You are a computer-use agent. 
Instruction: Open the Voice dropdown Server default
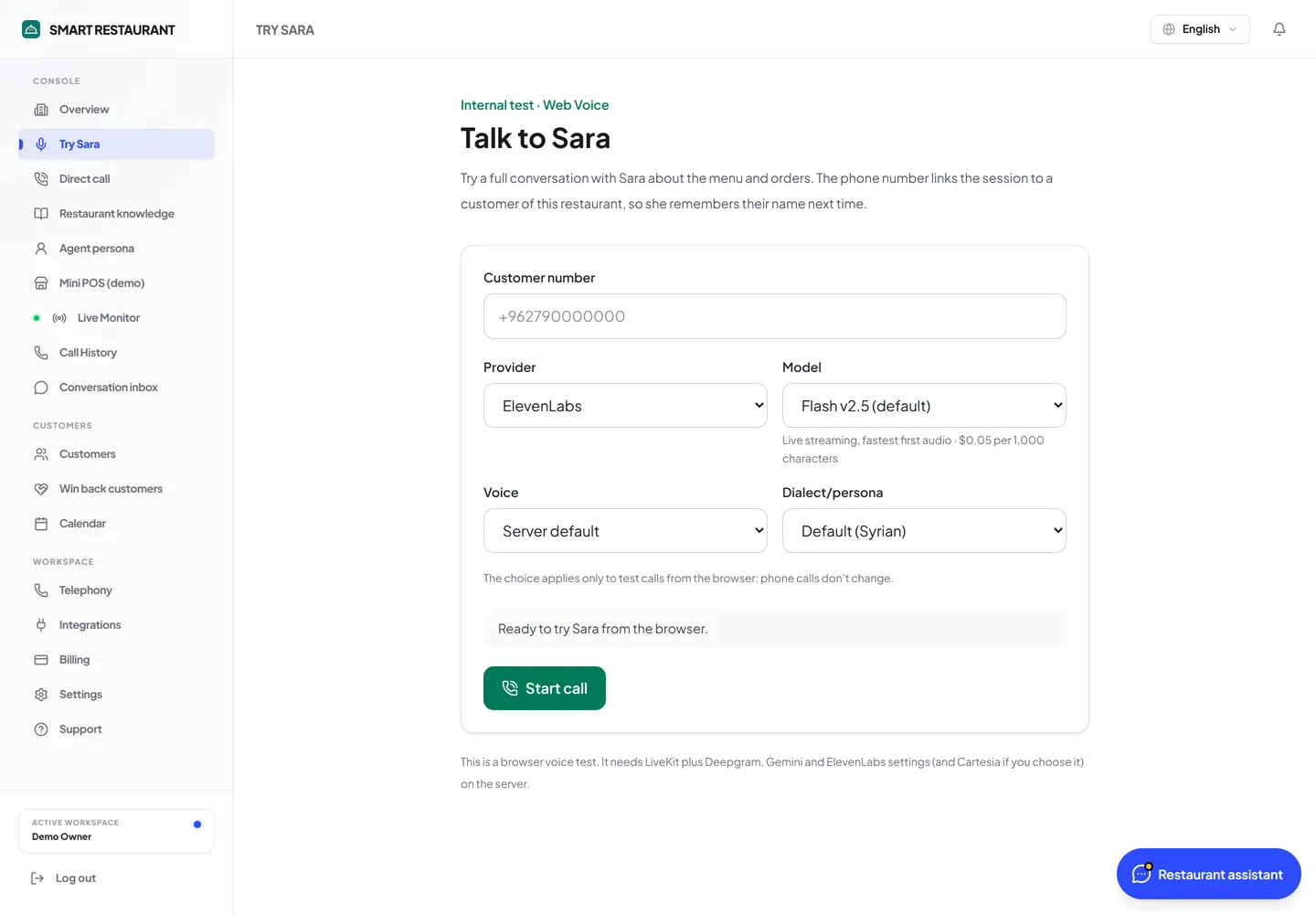625,531
